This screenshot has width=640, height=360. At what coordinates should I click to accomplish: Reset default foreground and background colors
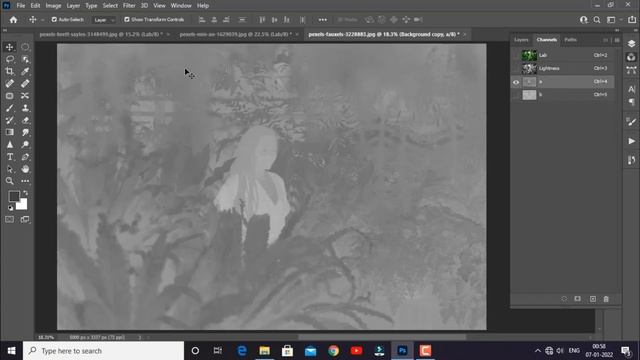pos(10,208)
